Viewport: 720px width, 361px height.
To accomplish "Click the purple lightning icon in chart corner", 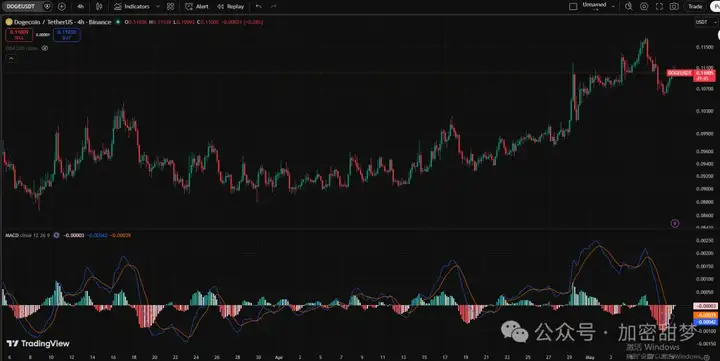I will click(675, 223).
